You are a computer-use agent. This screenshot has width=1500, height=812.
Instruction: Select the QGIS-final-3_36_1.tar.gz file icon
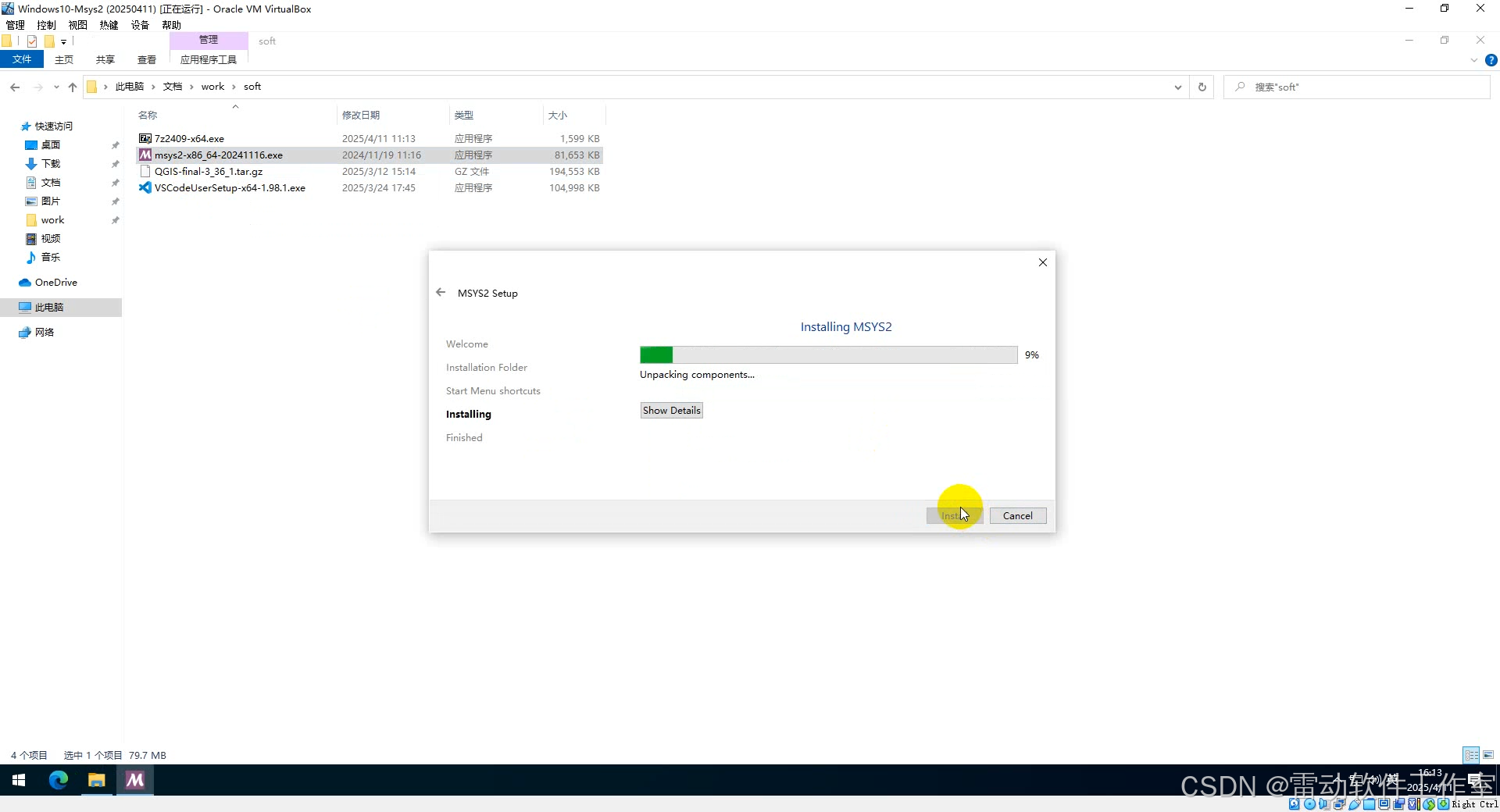coord(145,171)
